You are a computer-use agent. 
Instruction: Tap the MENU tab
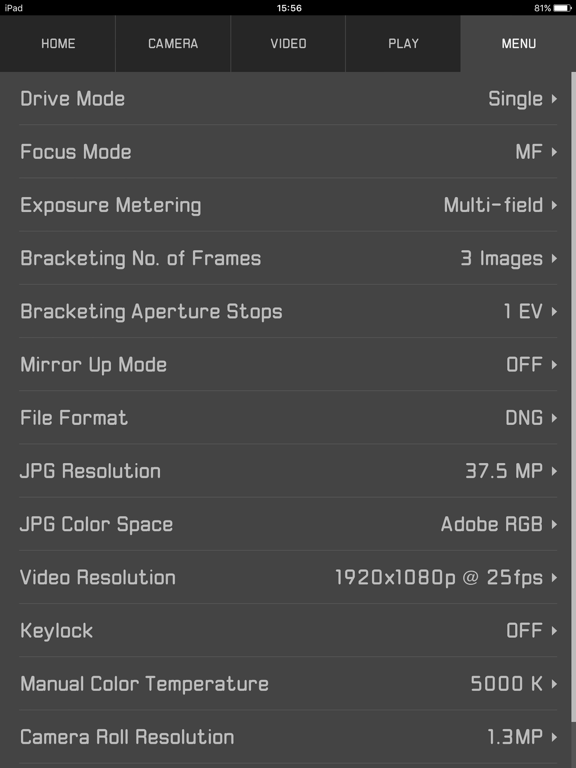pyautogui.click(x=518, y=44)
